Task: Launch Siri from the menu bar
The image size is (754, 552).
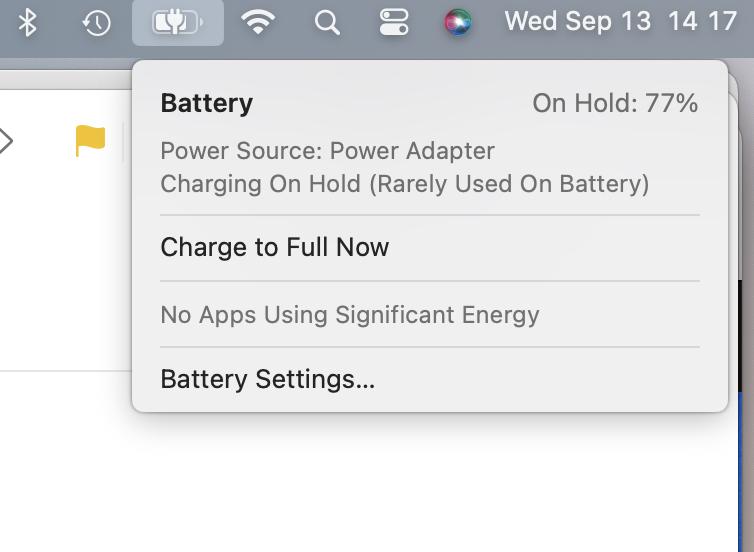Action: pyautogui.click(x=458, y=22)
